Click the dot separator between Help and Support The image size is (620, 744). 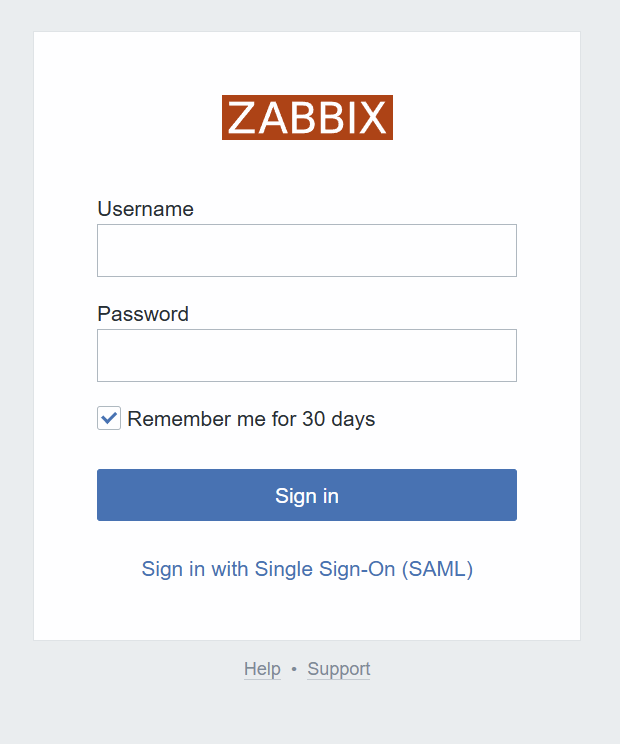(x=294, y=669)
